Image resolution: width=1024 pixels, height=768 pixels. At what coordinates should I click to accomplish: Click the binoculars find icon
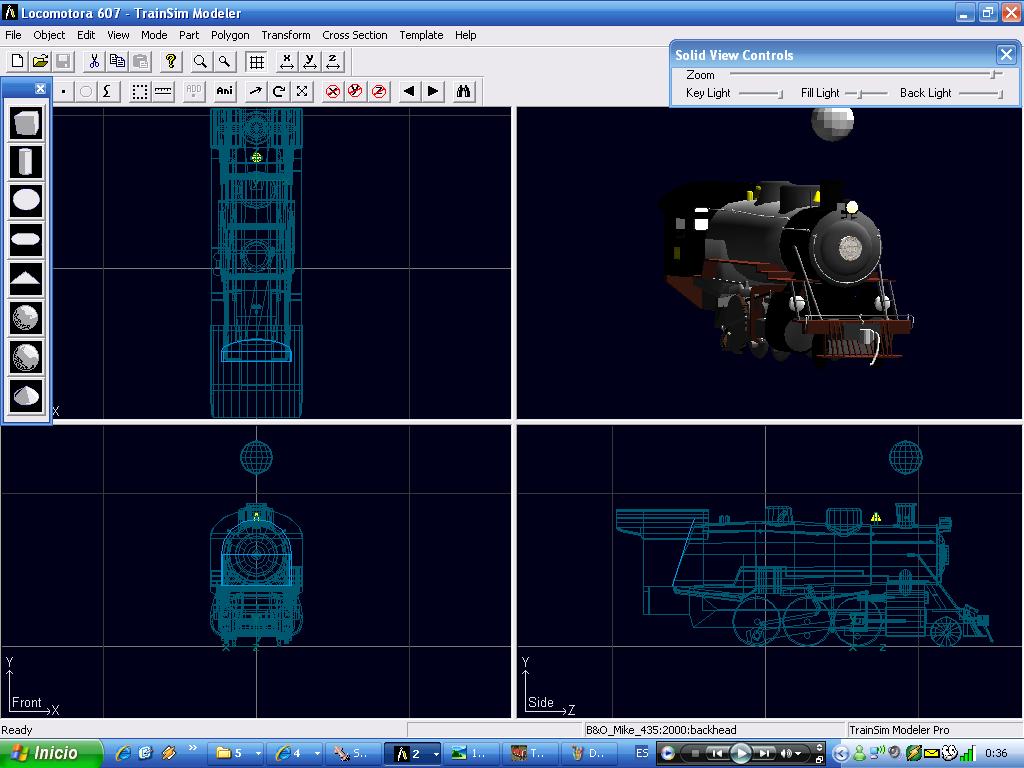tap(463, 91)
